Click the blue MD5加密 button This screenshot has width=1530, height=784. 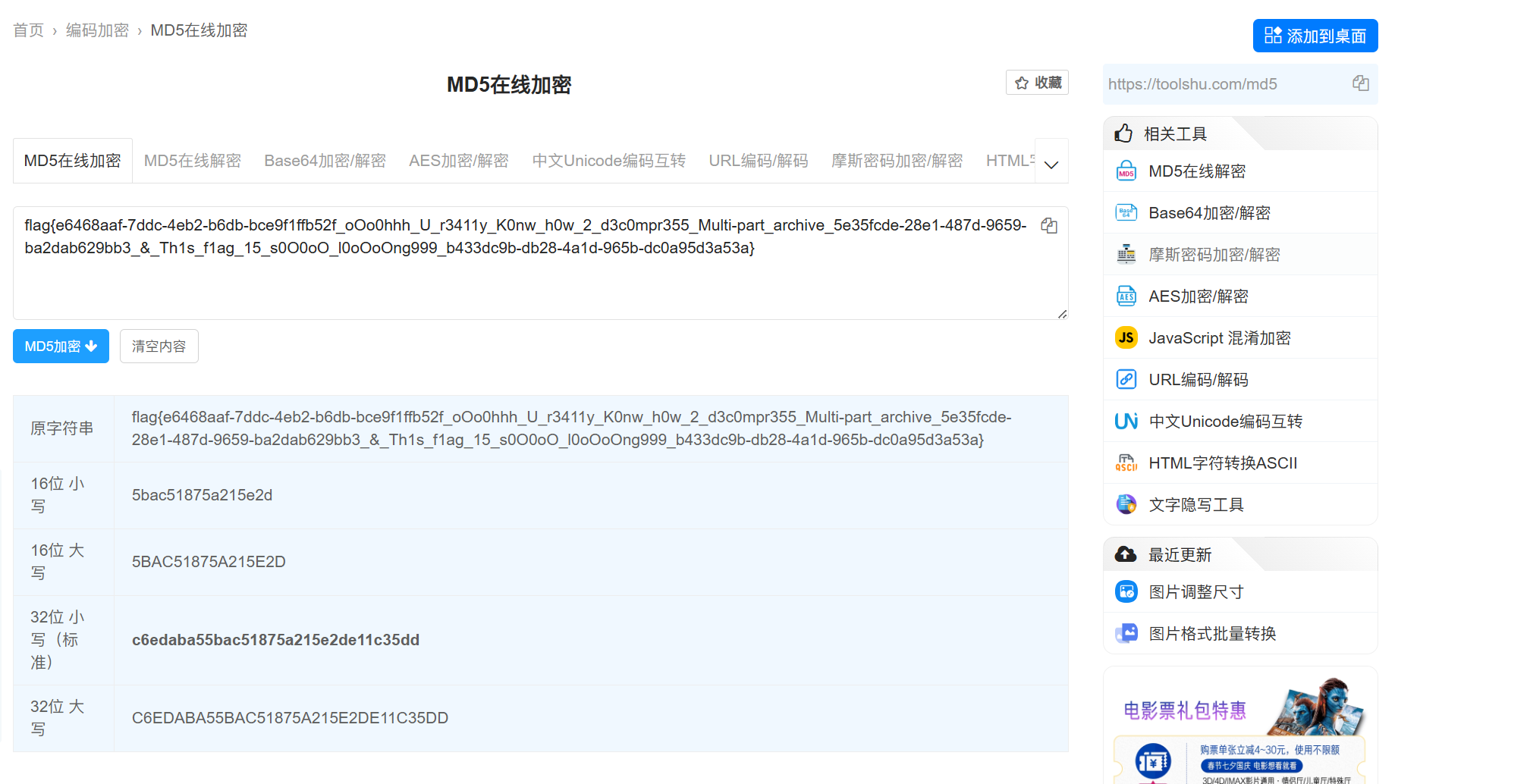(x=61, y=346)
